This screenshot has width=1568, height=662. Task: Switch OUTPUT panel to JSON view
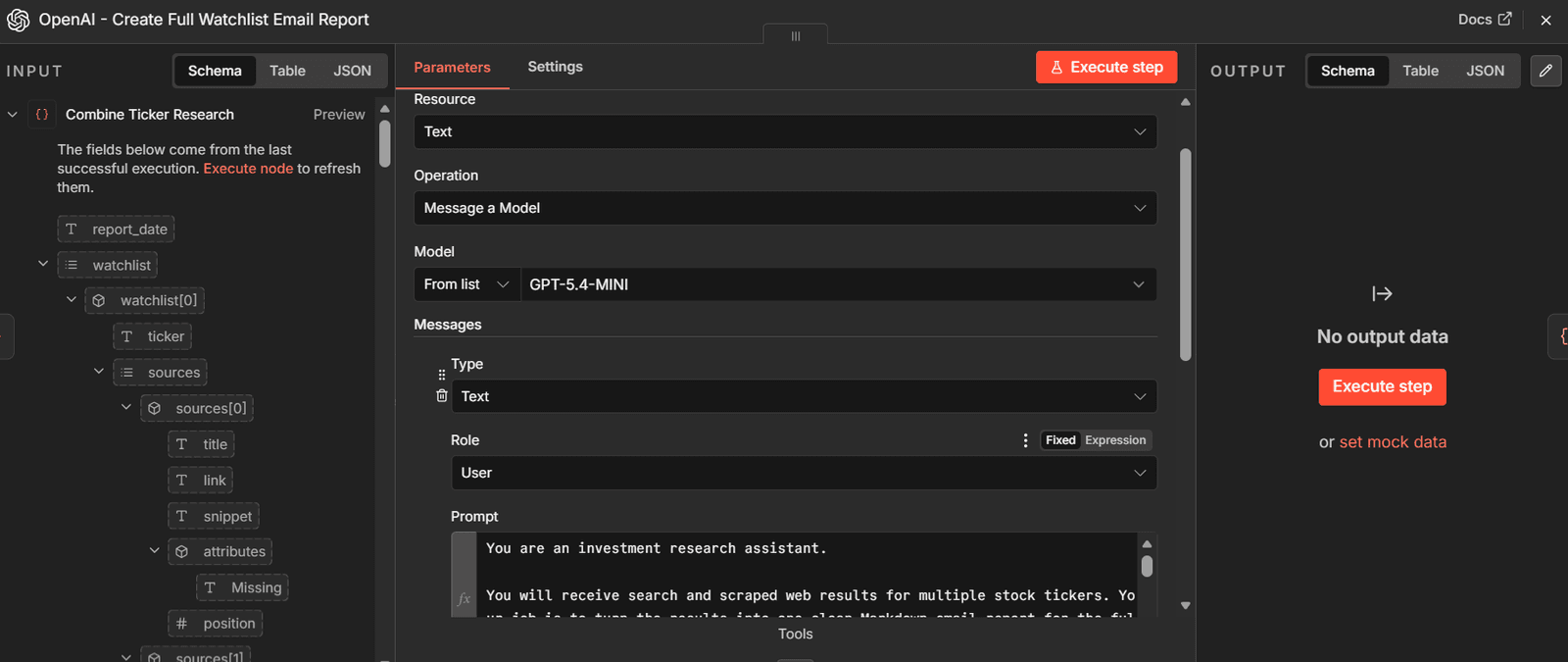(x=1485, y=71)
